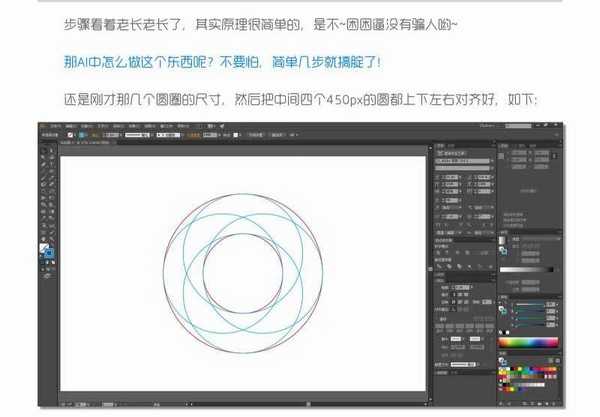
Task: Select the Hand tool in the toolbar
Action: [43, 238]
